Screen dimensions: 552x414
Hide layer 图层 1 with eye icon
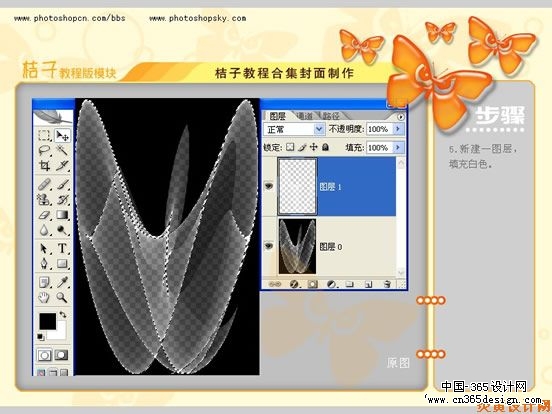(x=269, y=186)
